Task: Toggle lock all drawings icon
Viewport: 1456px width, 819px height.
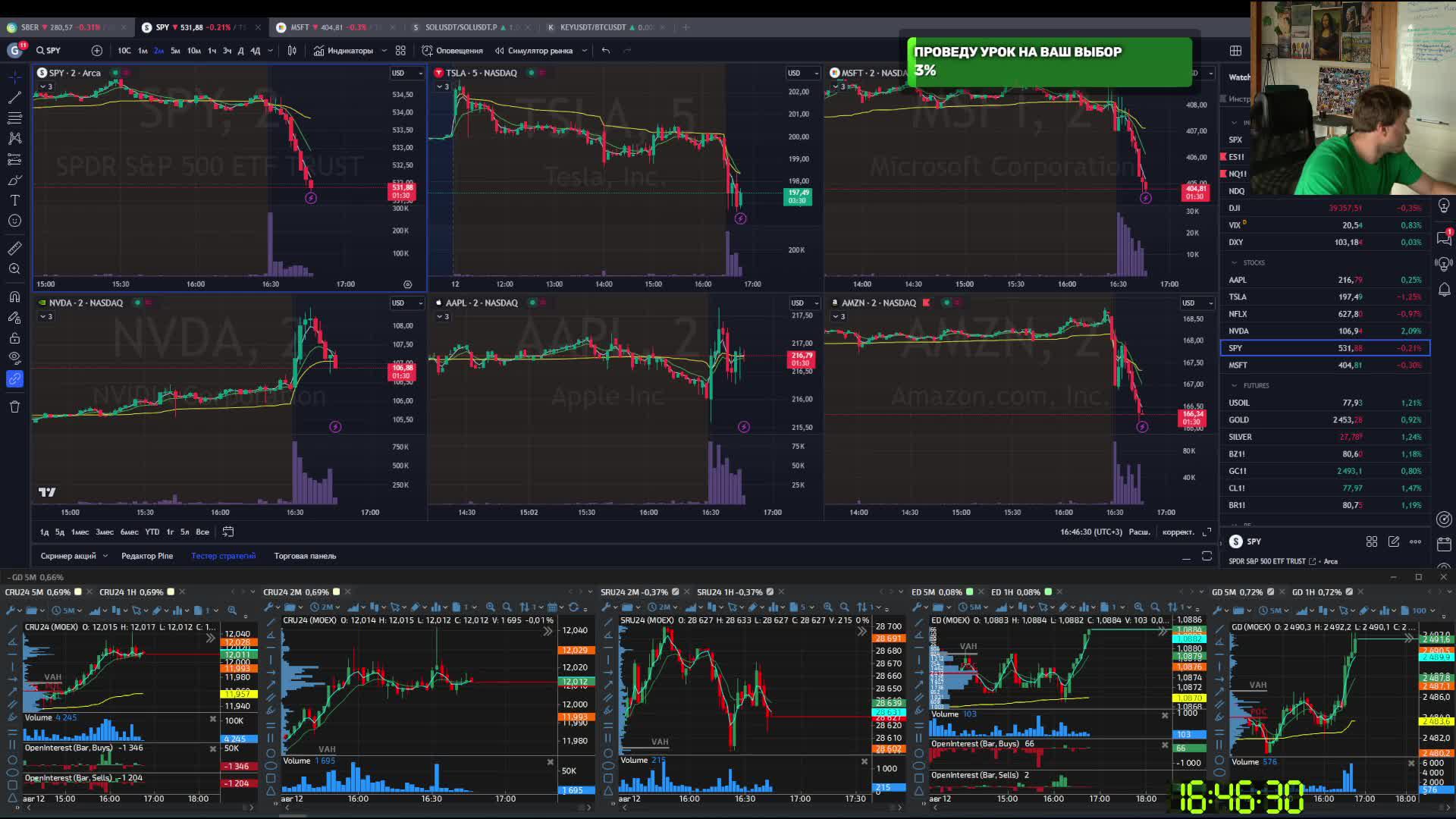Action: coord(14,338)
